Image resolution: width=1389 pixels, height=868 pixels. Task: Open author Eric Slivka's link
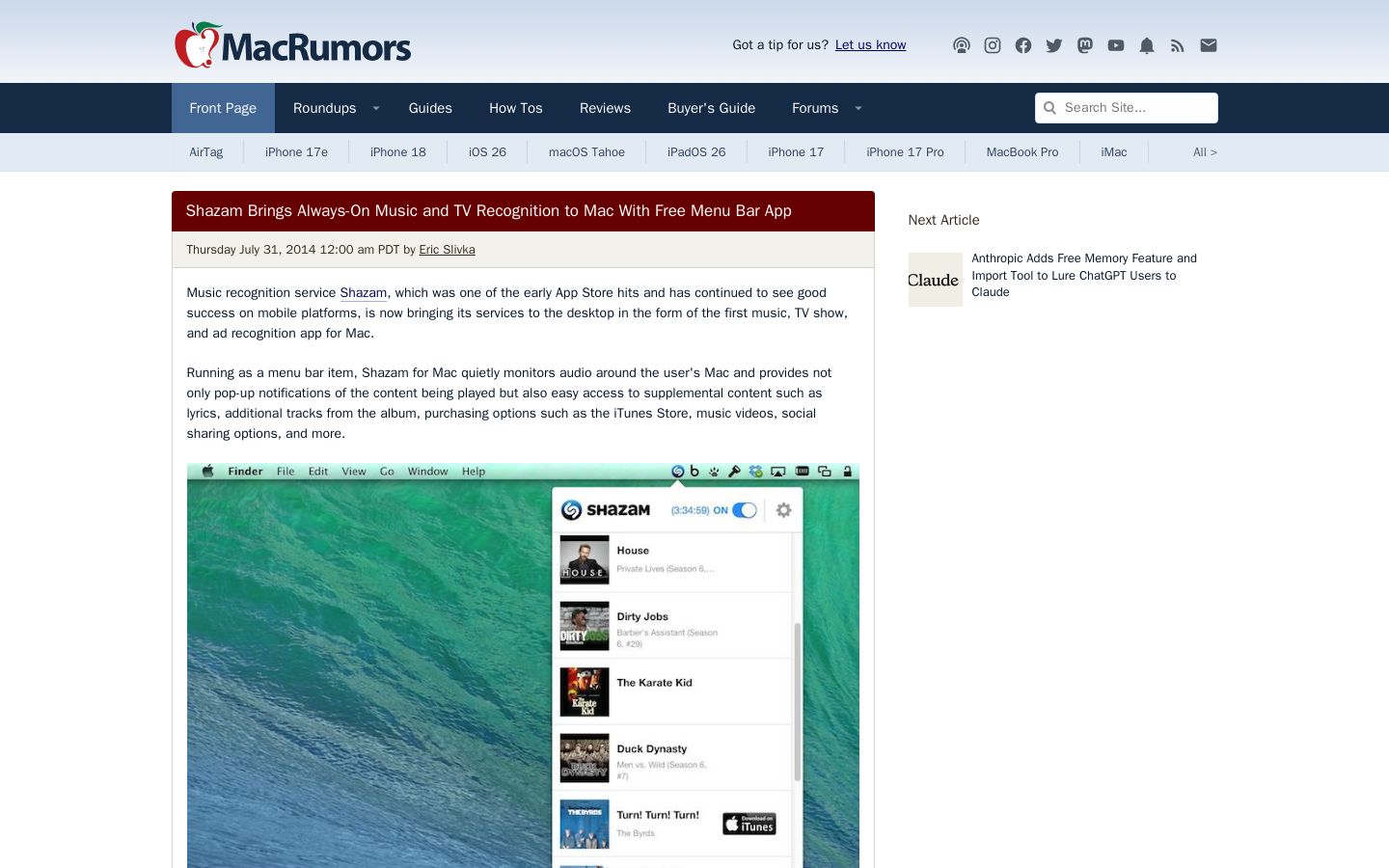pyautogui.click(x=447, y=250)
